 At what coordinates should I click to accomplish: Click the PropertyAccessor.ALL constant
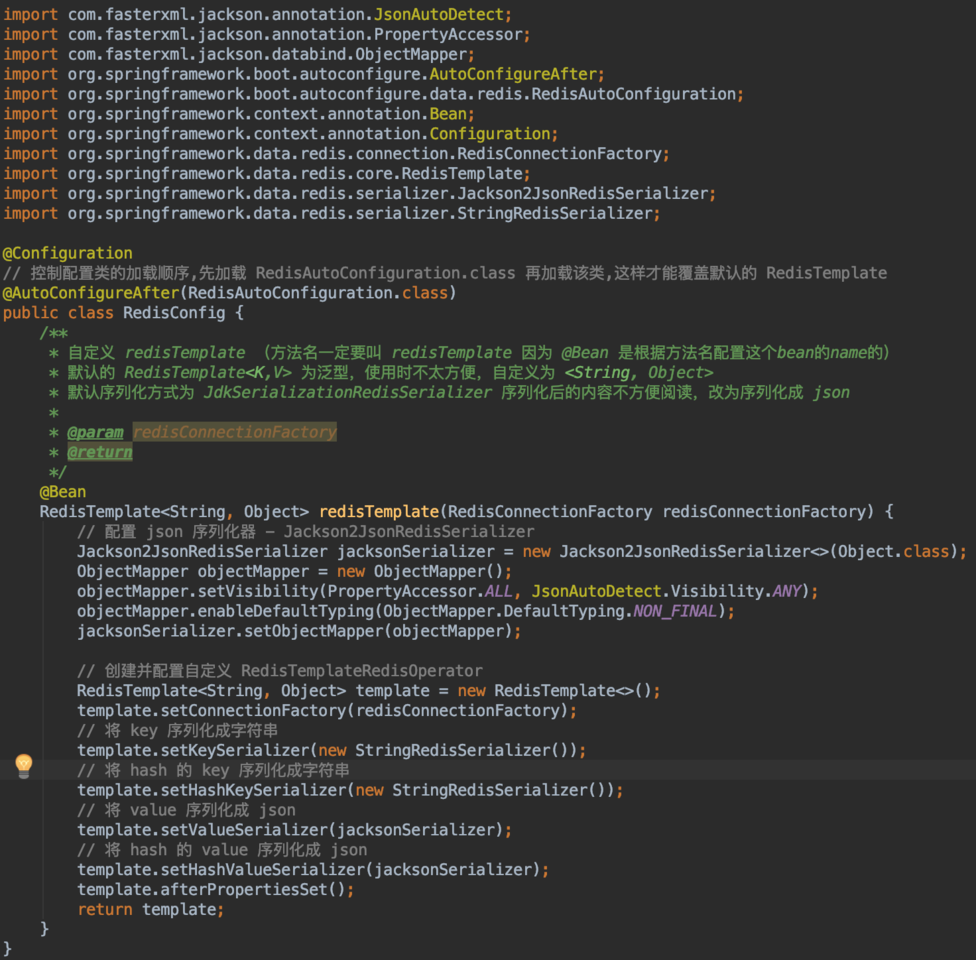click(x=420, y=591)
